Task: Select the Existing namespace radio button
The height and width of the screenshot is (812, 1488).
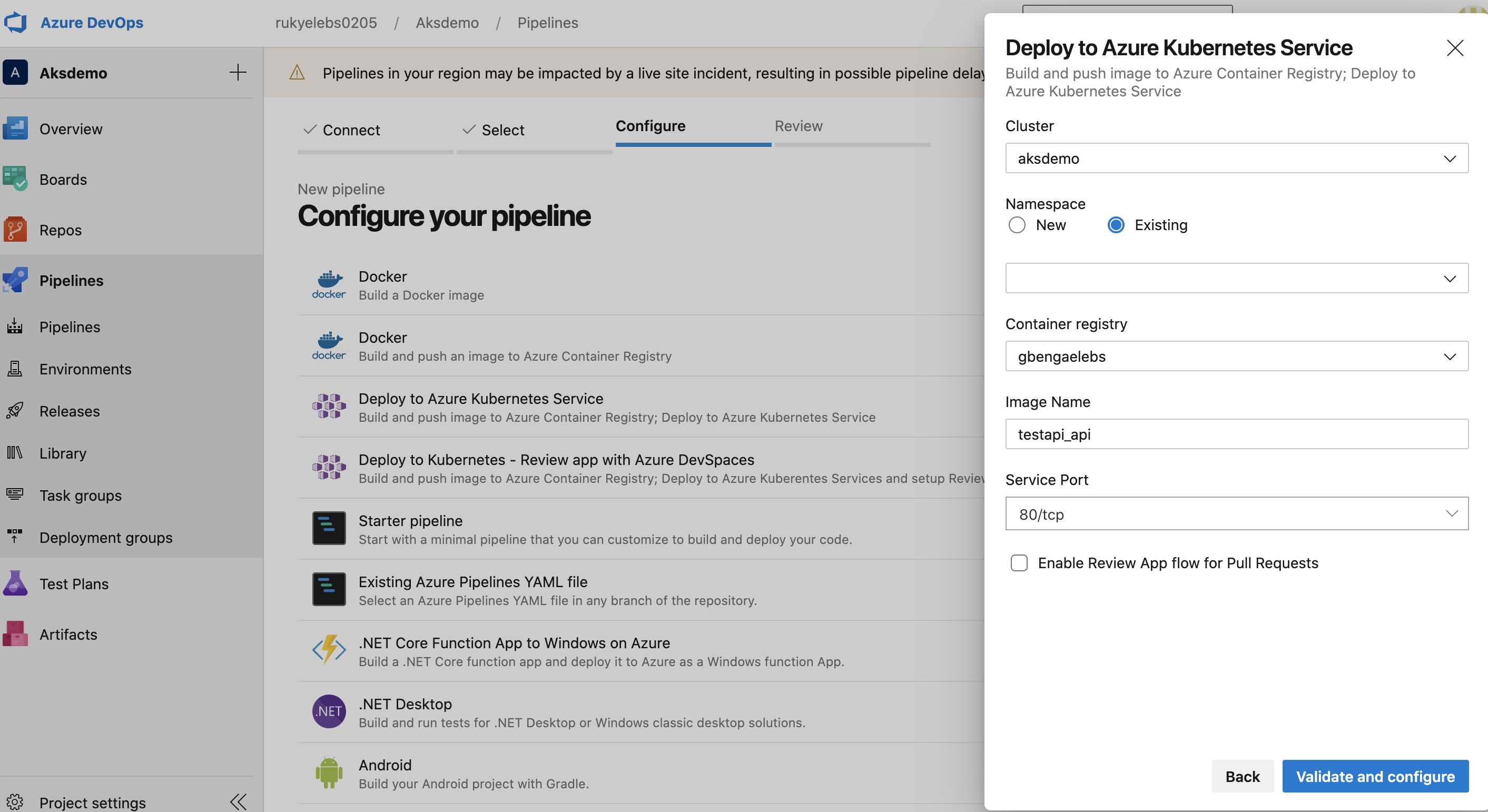Action: coord(1116,225)
